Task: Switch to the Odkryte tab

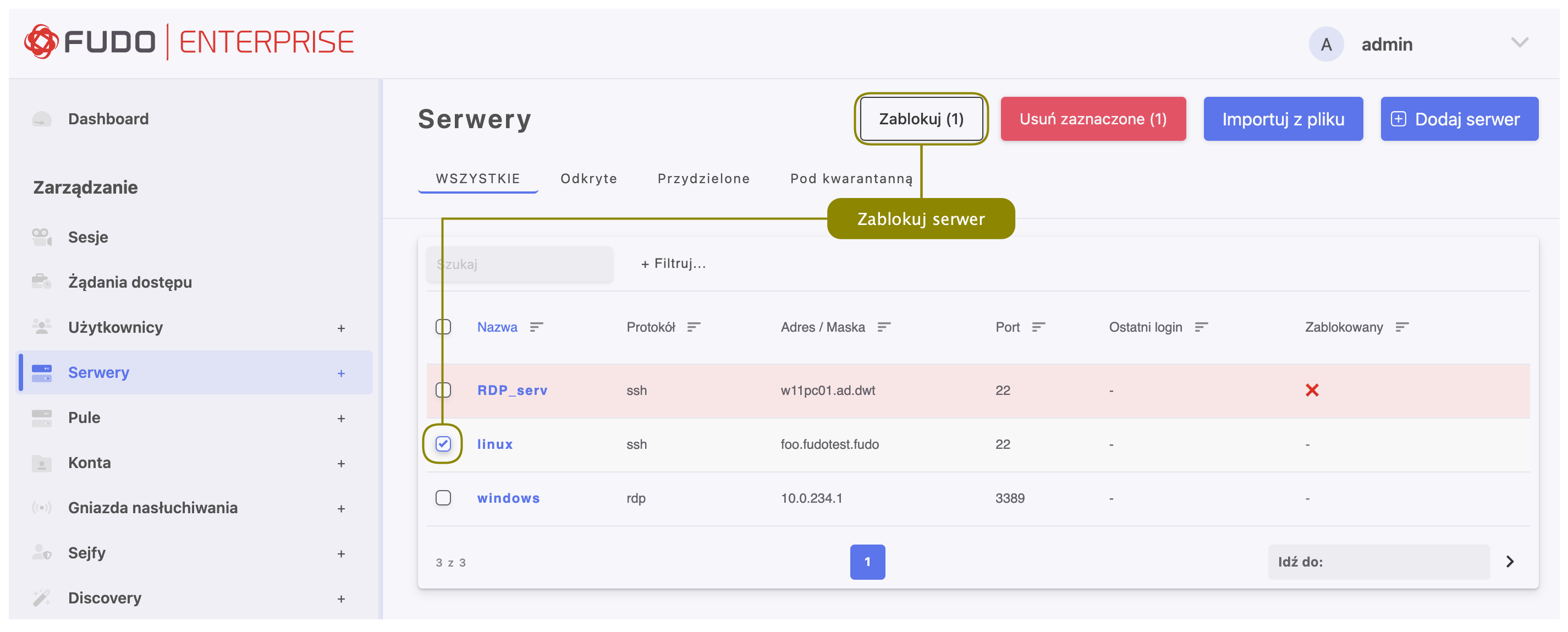Action: point(588,178)
